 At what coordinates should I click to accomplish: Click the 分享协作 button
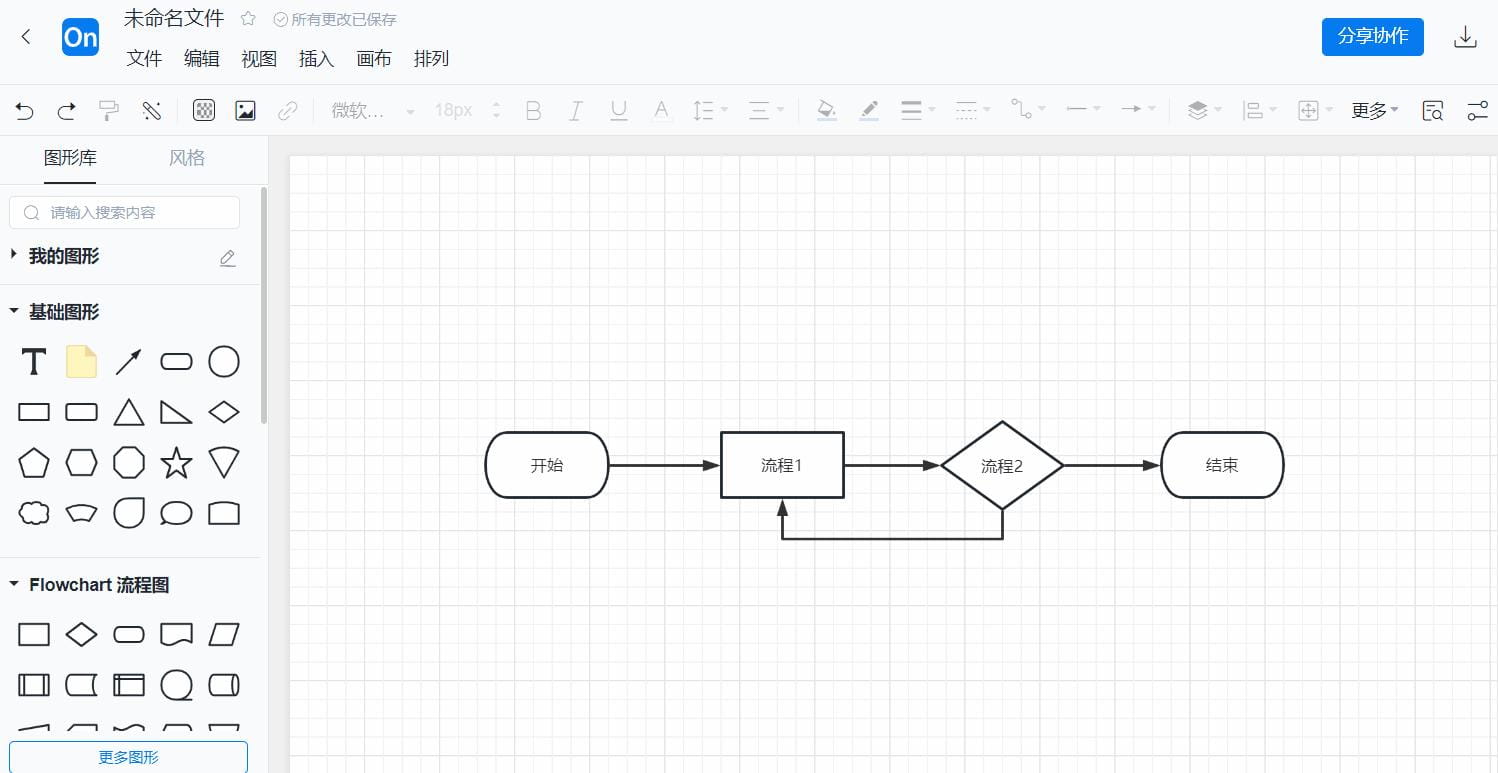pyautogui.click(x=1372, y=36)
